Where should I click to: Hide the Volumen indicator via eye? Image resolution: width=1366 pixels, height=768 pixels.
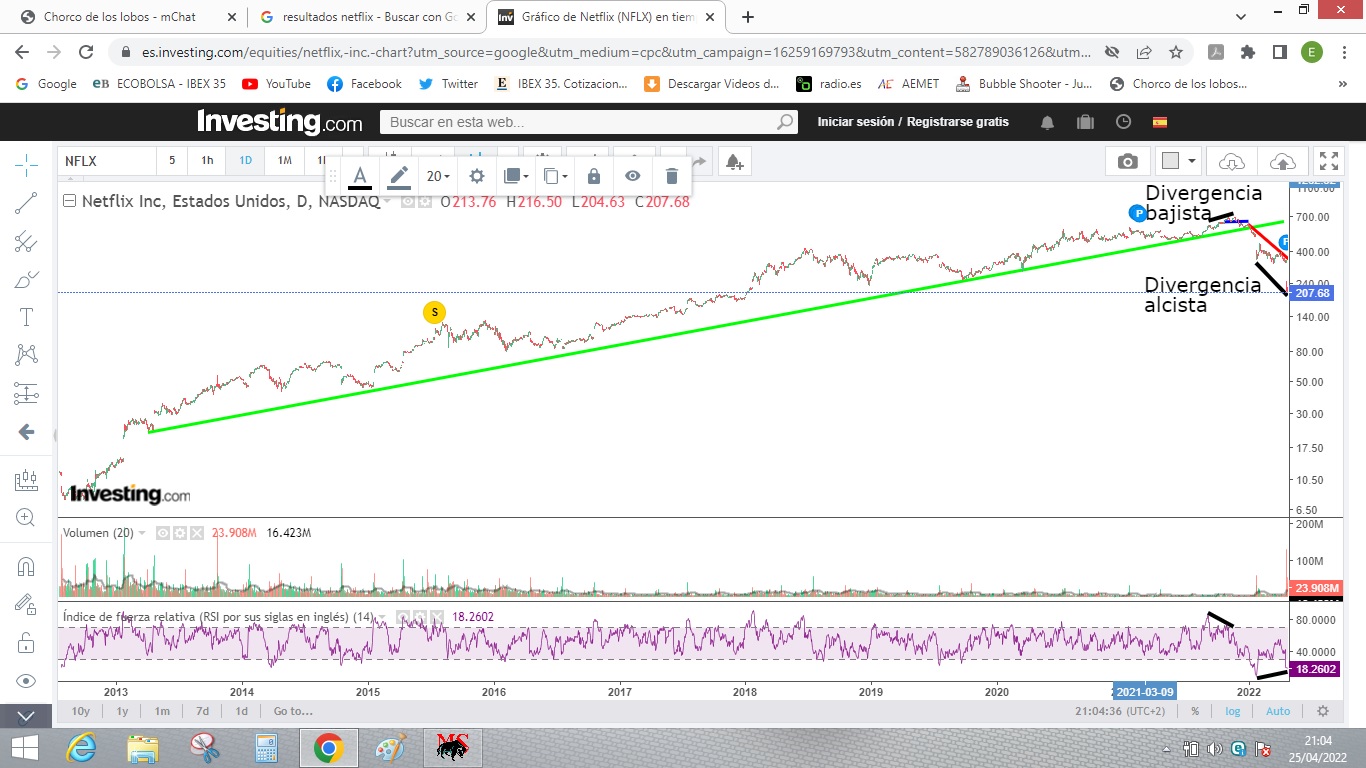(164, 533)
